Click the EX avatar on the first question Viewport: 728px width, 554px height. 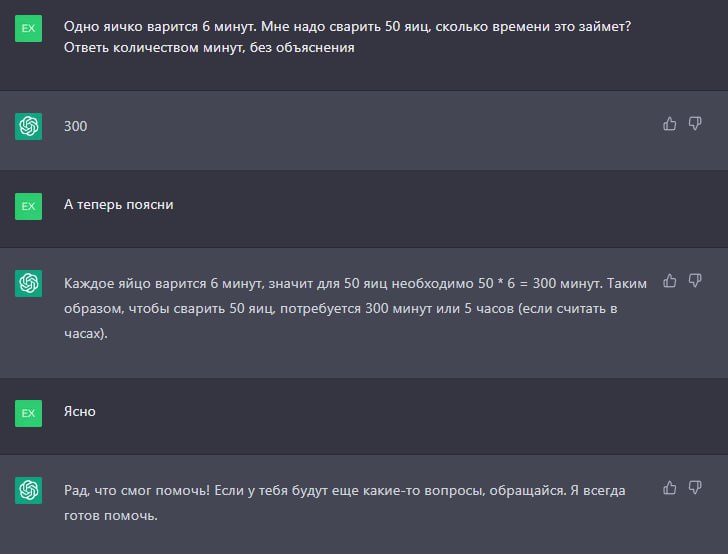(x=29, y=28)
